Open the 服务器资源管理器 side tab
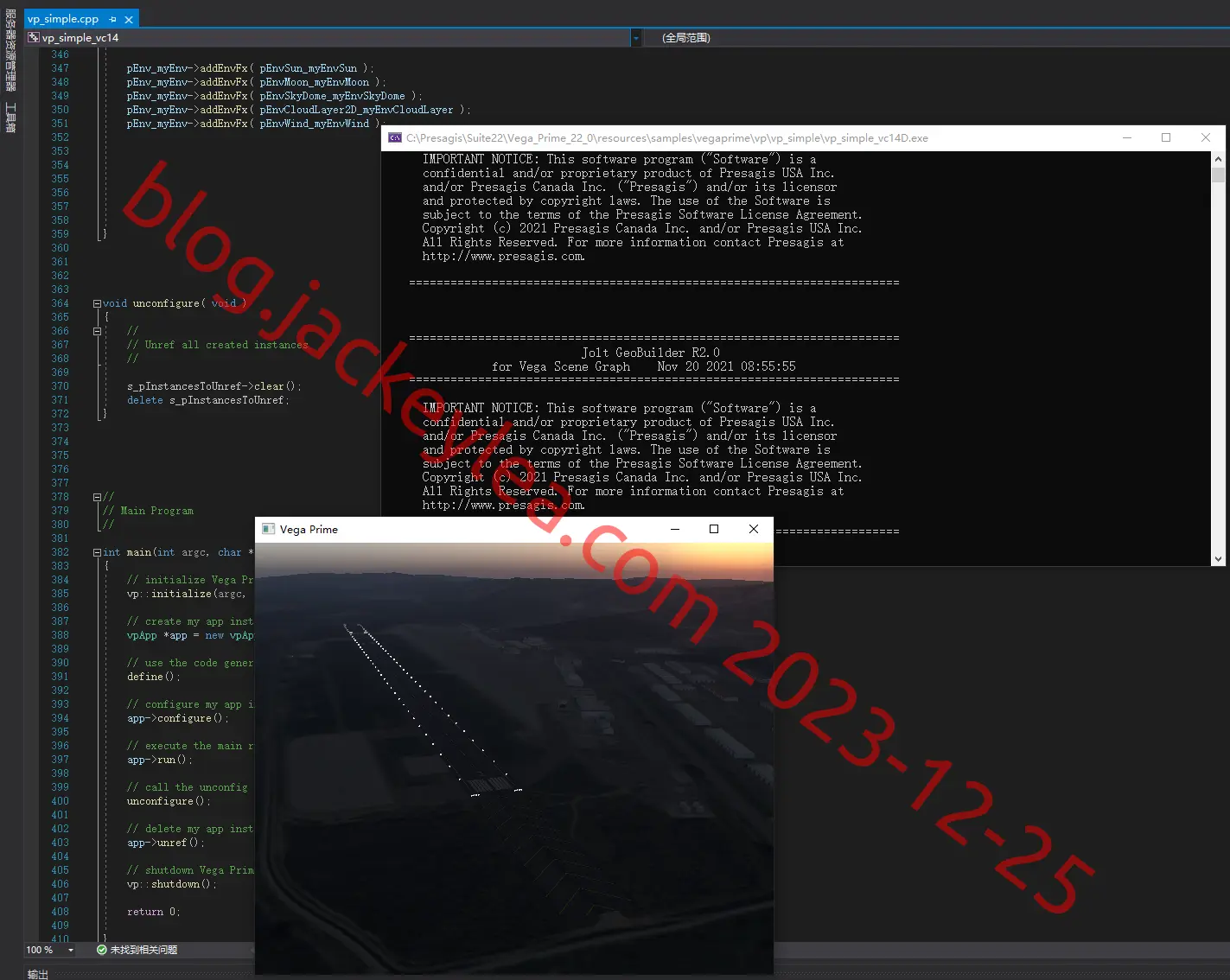This screenshot has height=980, width=1230. pos(10,50)
